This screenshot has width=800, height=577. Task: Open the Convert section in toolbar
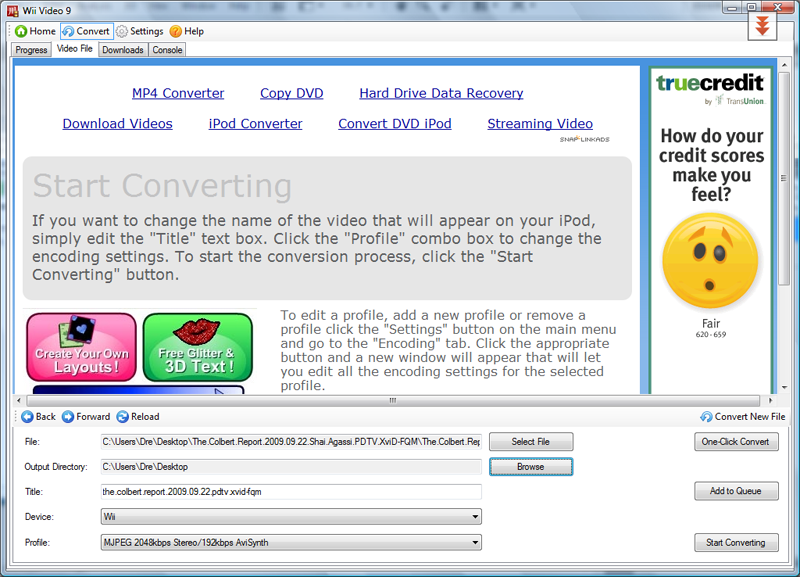(x=86, y=31)
